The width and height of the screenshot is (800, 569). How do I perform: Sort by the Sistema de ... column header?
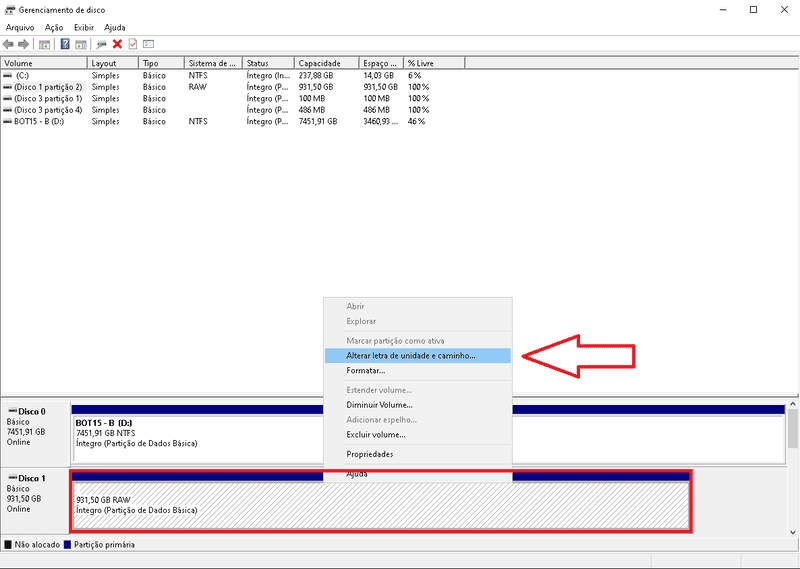[213, 63]
